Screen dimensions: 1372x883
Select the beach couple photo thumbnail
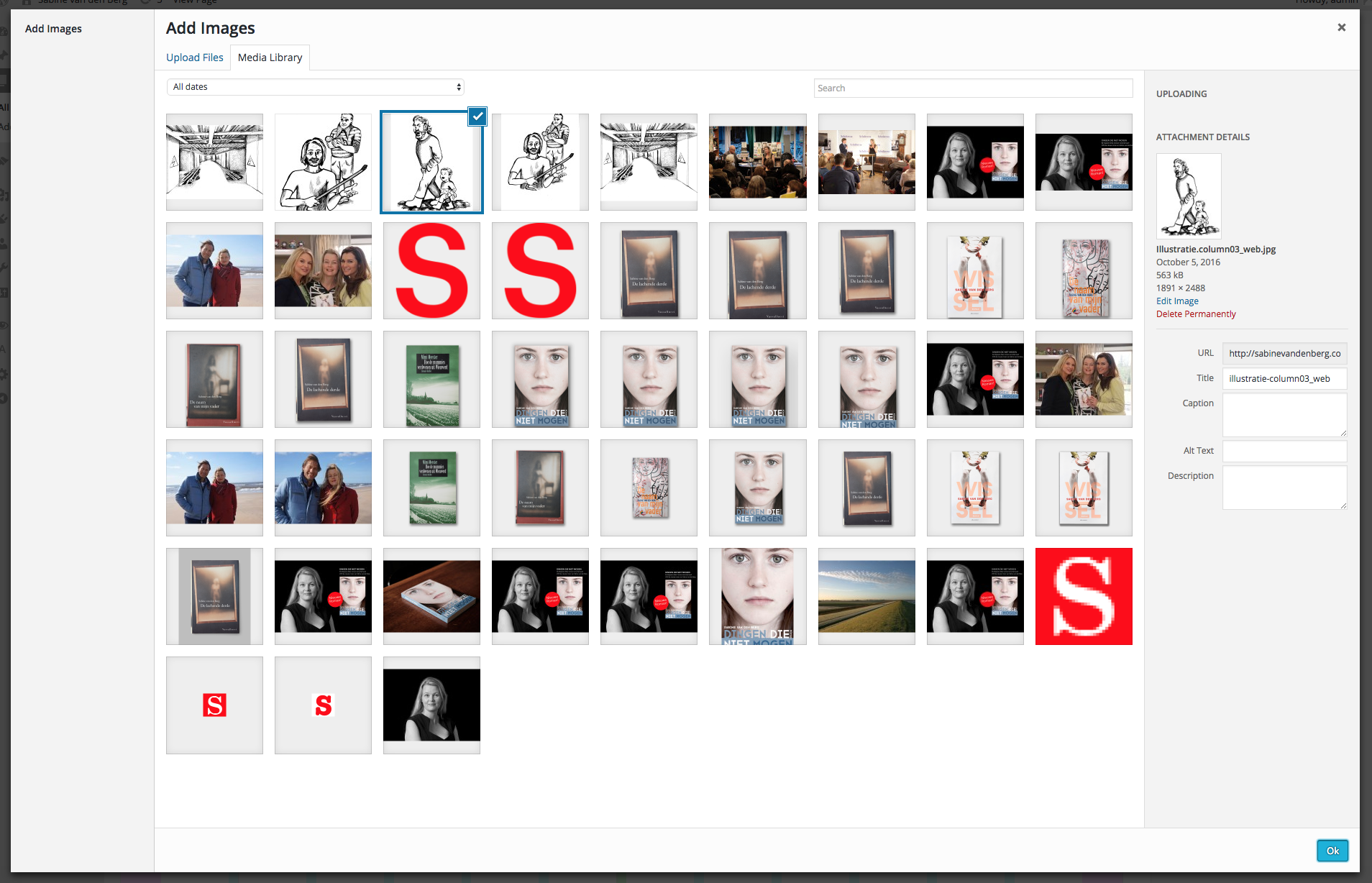[214, 270]
